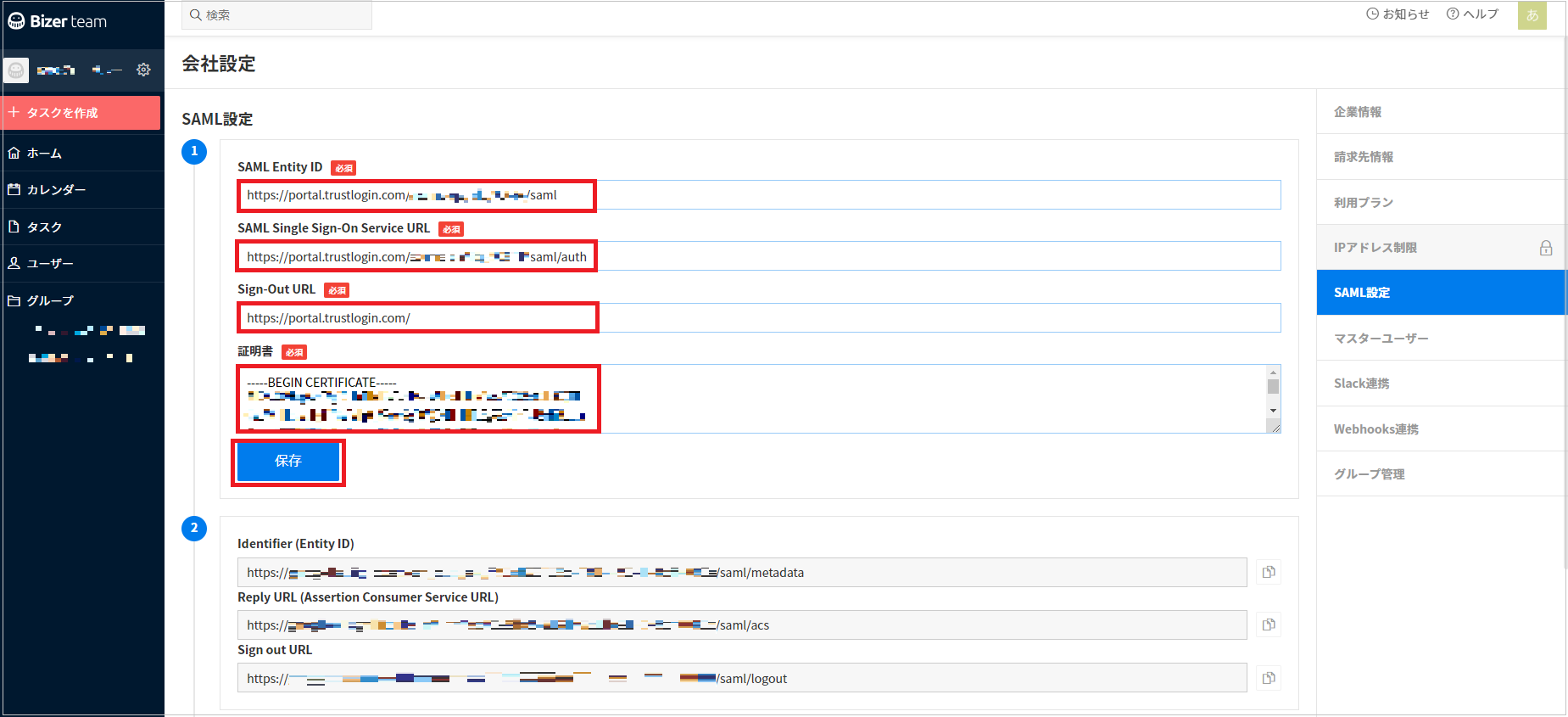
Task: Click the Identifier (Entity ID) field
Action: coord(742,573)
